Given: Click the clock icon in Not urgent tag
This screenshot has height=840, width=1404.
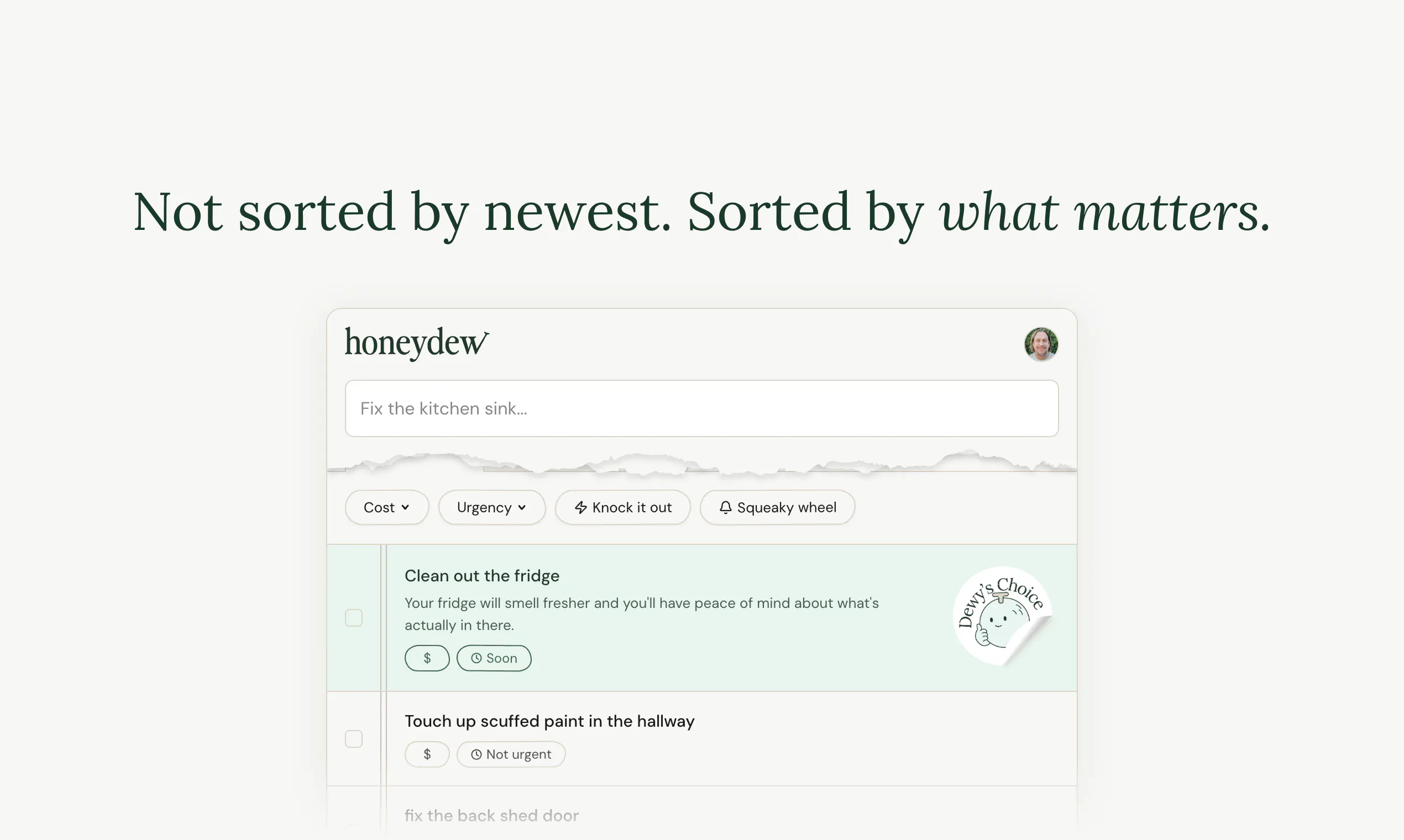Looking at the screenshot, I should coord(476,754).
